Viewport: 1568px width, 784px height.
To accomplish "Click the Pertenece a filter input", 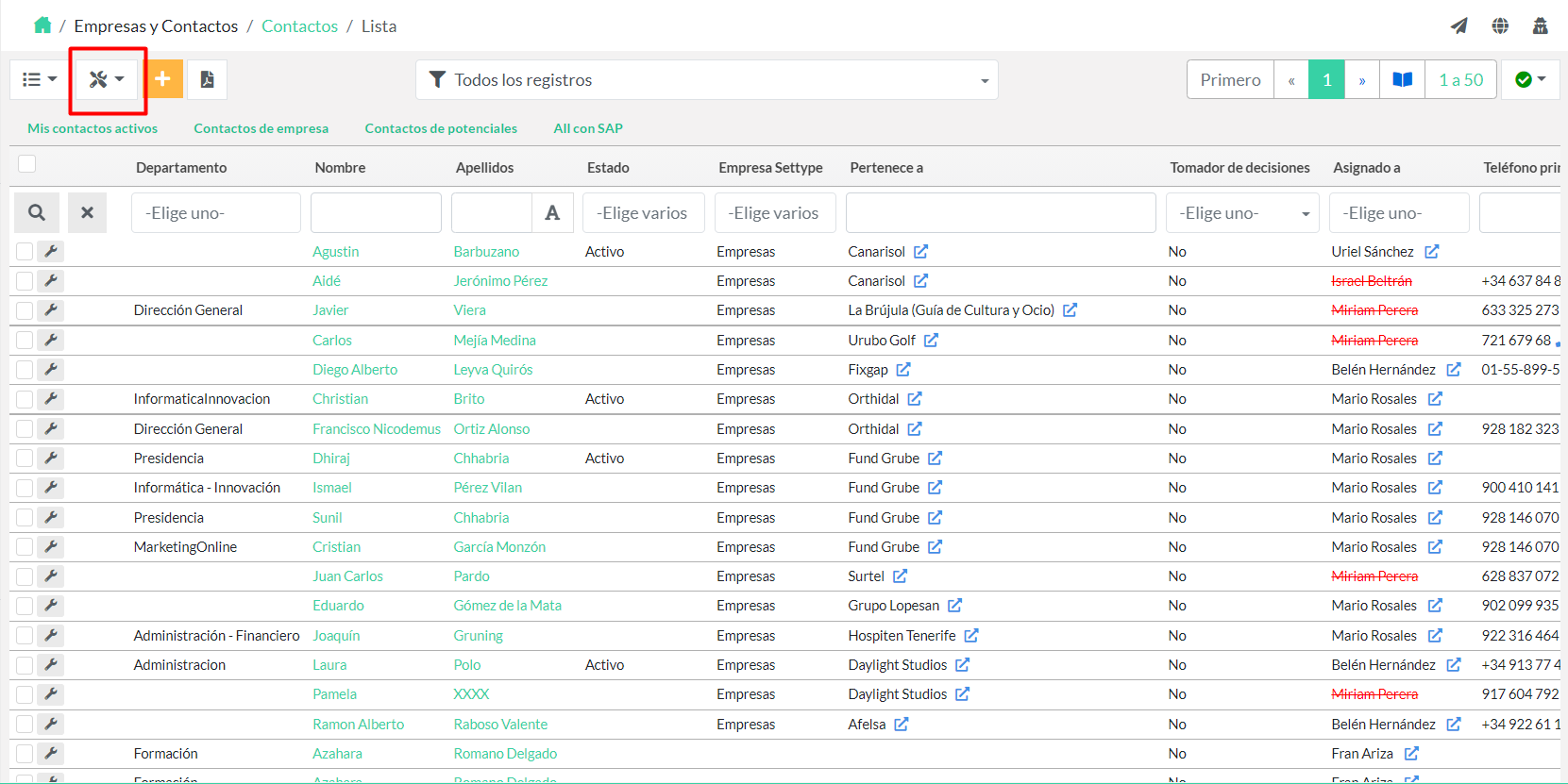I will (1001, 212).
